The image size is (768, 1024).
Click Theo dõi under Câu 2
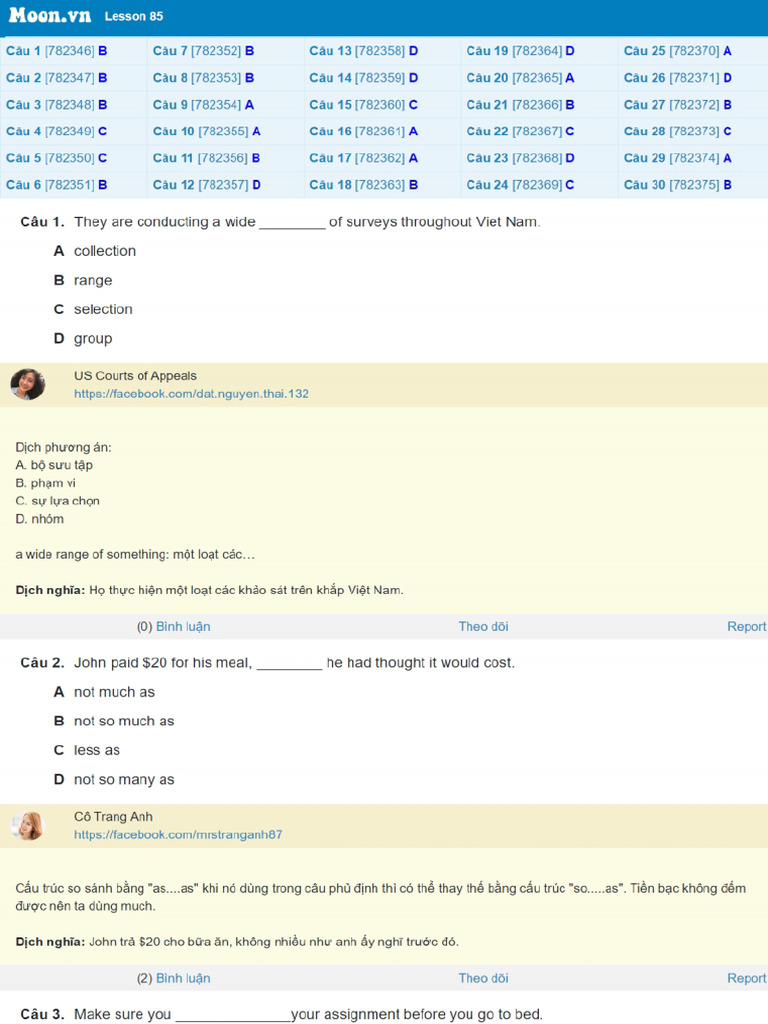[483, 978]
